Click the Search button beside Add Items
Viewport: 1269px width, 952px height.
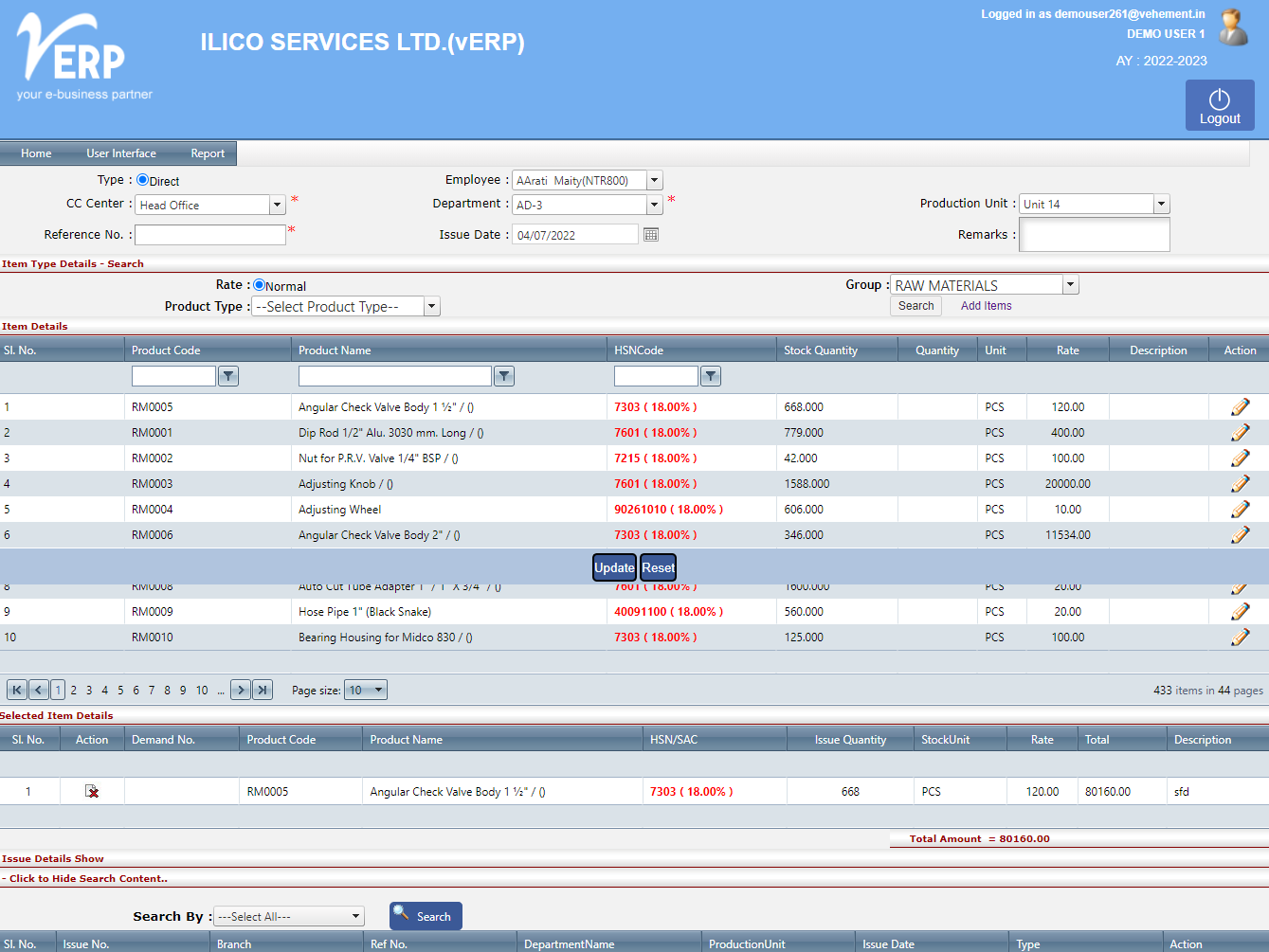915,306
